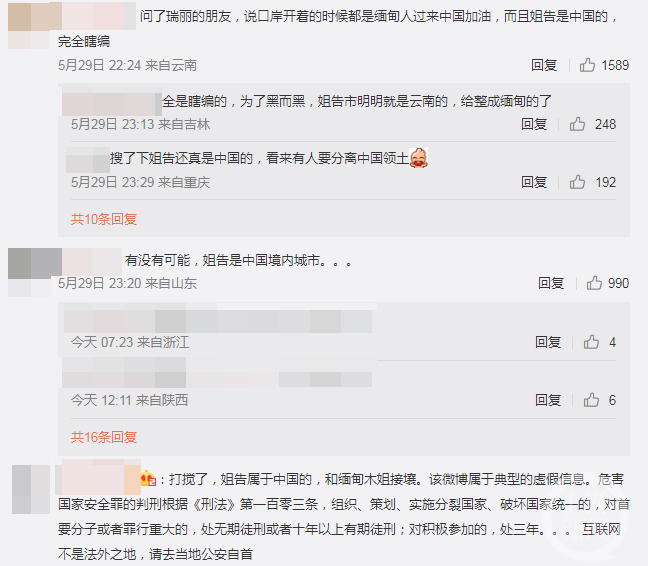Viewport: 648px width, 566px height.
Task: Reply to the comment from 云南
Action: pos(544,65)
